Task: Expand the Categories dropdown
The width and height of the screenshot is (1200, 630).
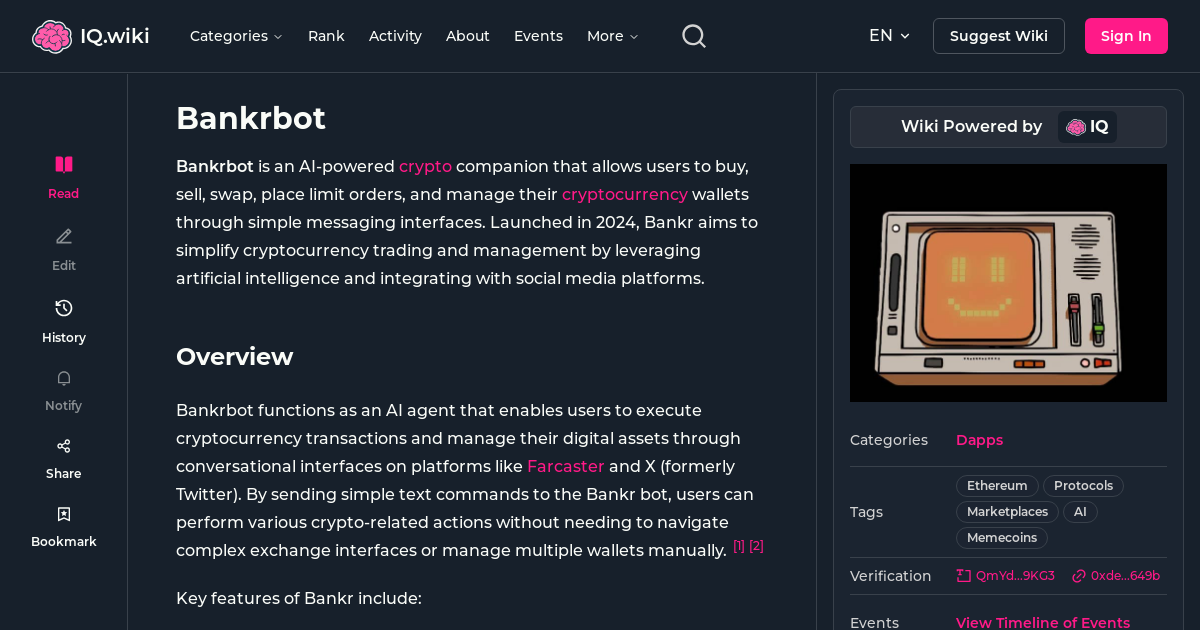Action: pos(236,35)
